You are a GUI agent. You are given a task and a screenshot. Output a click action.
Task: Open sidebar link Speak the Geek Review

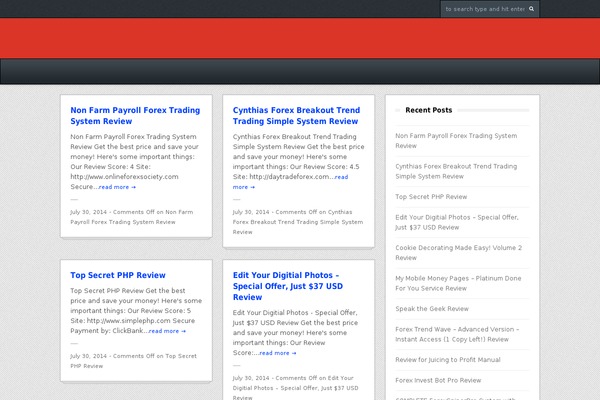432,309
